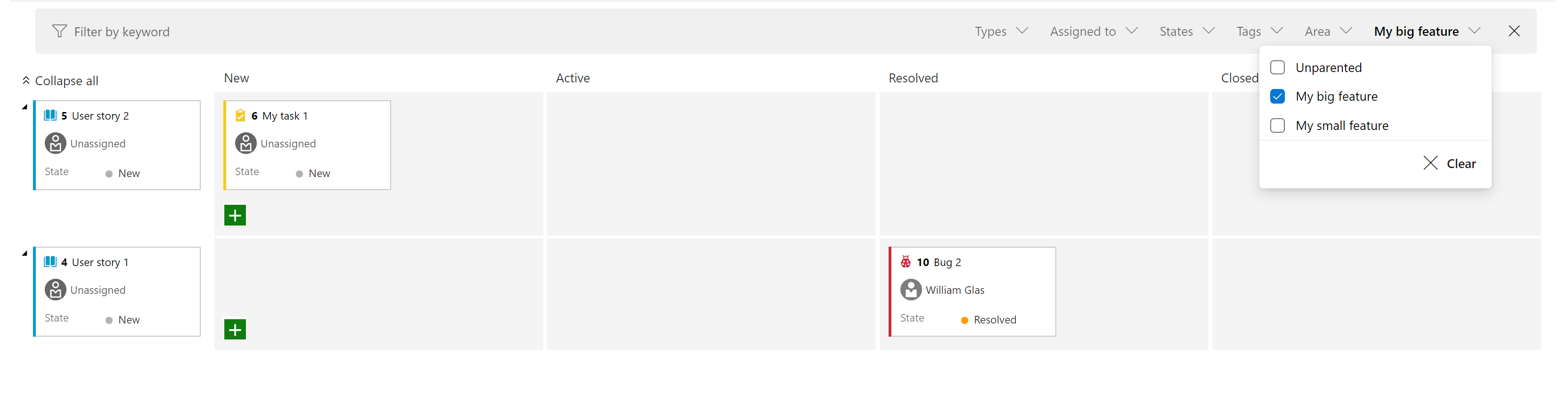Open the Assigned to filter dropdown
The height and width of the screenshot is (420, 1568).
(1094, 31)
